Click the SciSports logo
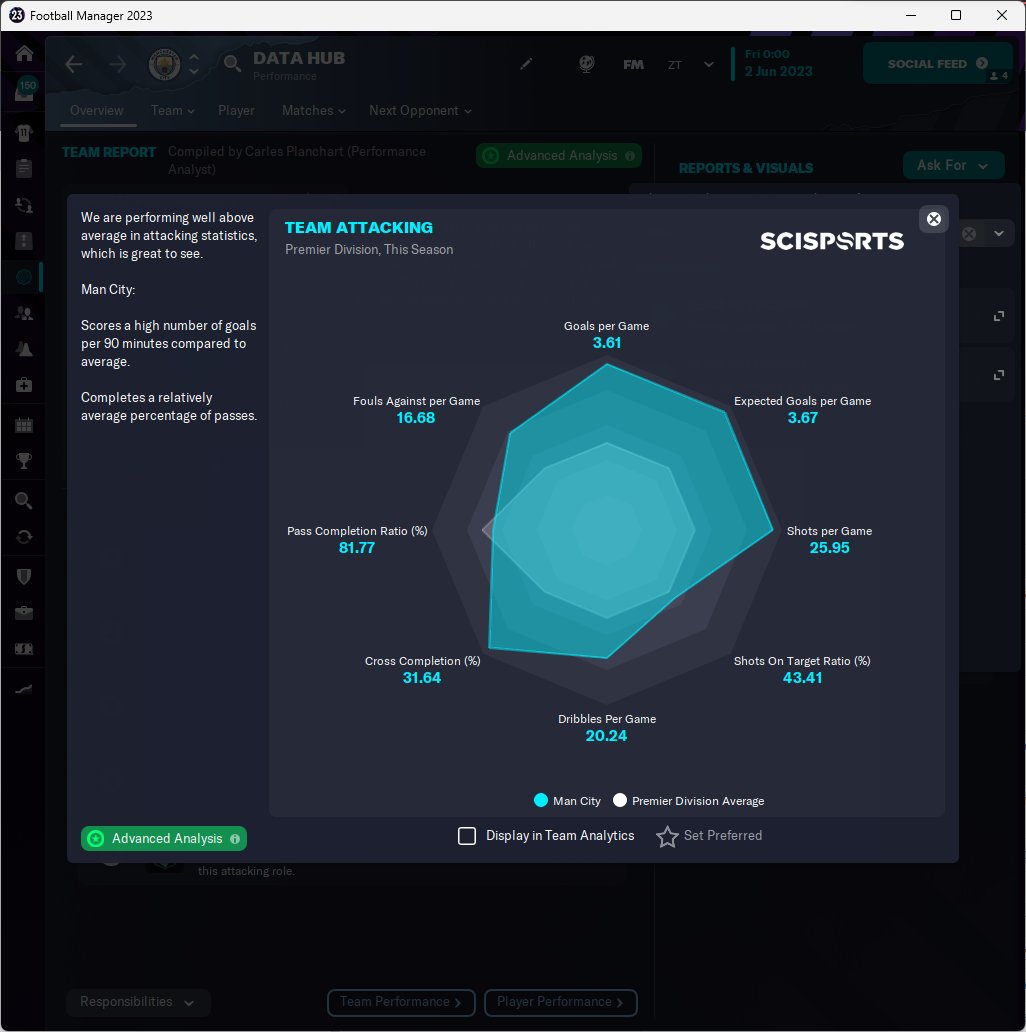The height and width of the screenshot is (1032, 1026). (832, 241)
